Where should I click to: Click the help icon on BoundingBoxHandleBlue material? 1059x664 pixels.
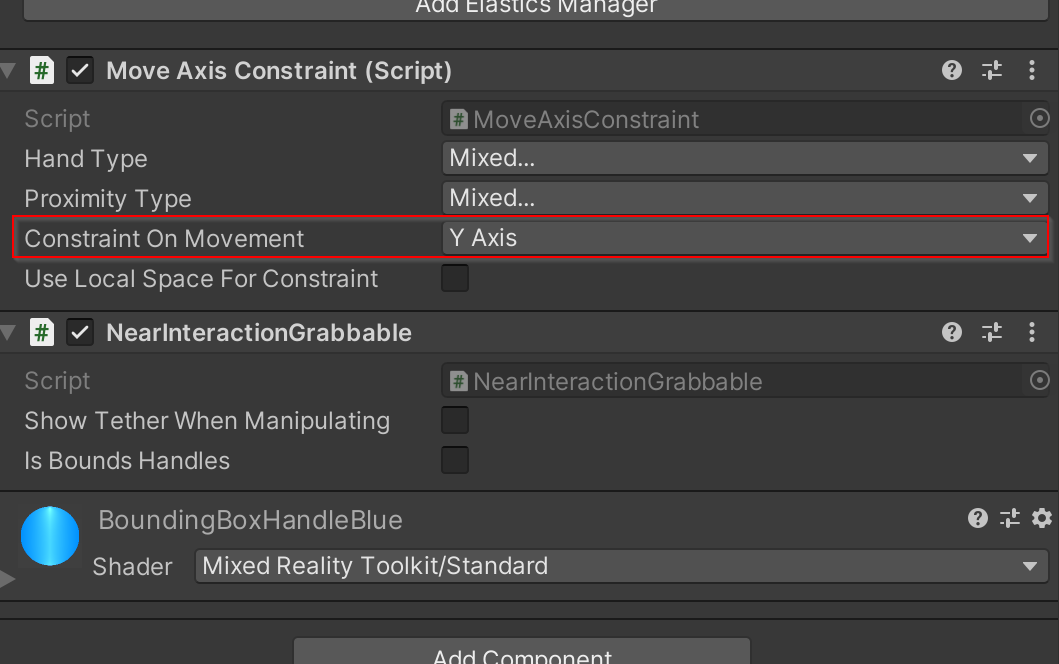(x=977, y=519)
